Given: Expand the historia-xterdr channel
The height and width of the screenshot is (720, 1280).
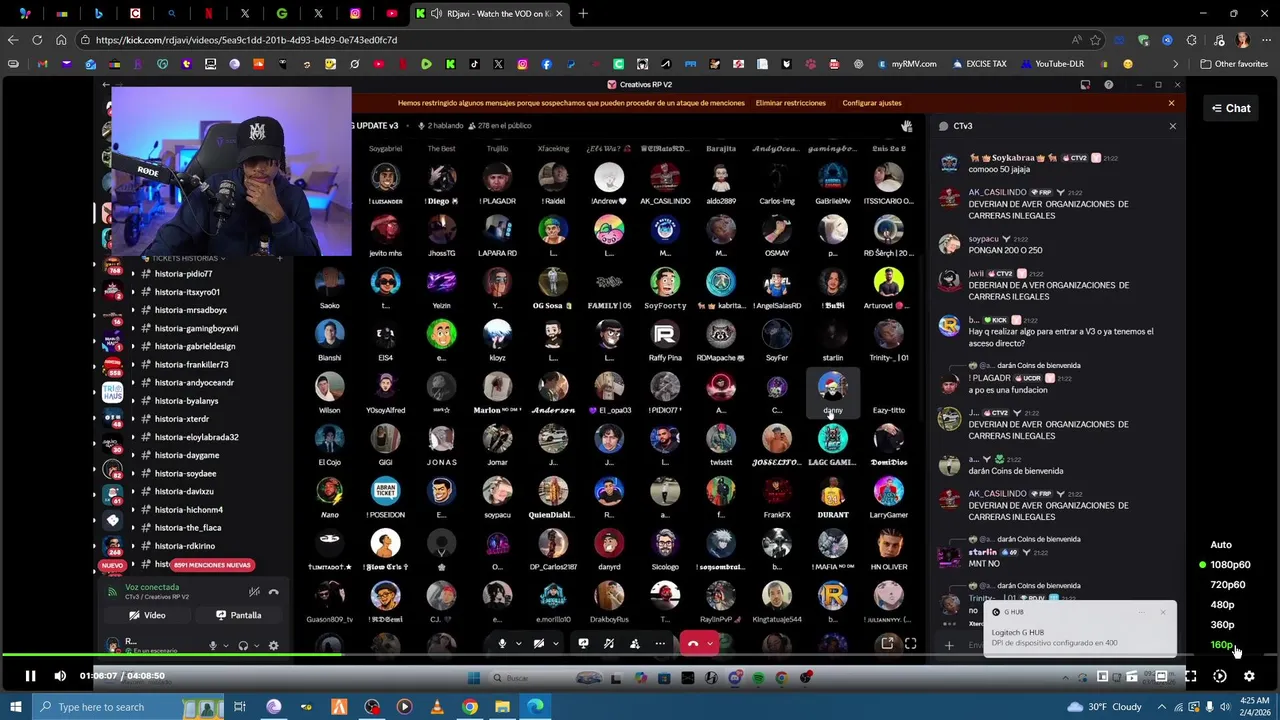Looking at the screenshot, I should pyautogui.click(x=132, y=419).
